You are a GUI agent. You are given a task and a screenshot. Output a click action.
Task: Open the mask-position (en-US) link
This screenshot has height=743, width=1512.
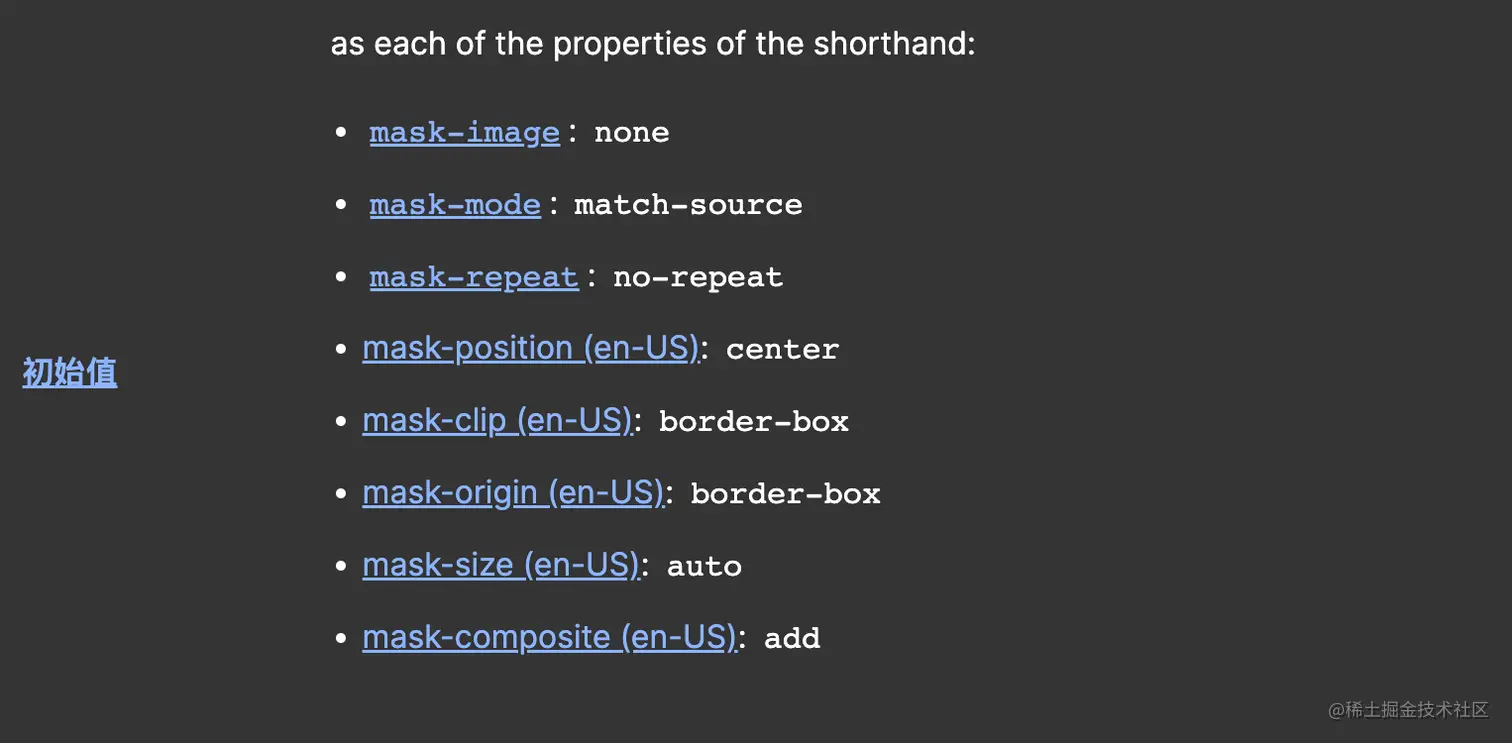[530, 348]
